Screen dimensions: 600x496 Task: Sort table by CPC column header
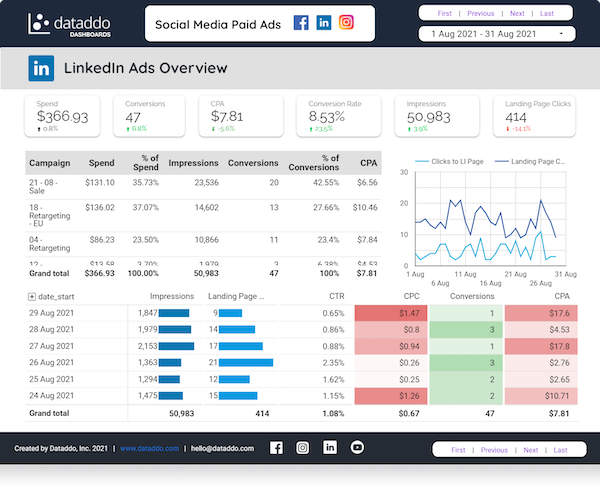coord(411,296)
